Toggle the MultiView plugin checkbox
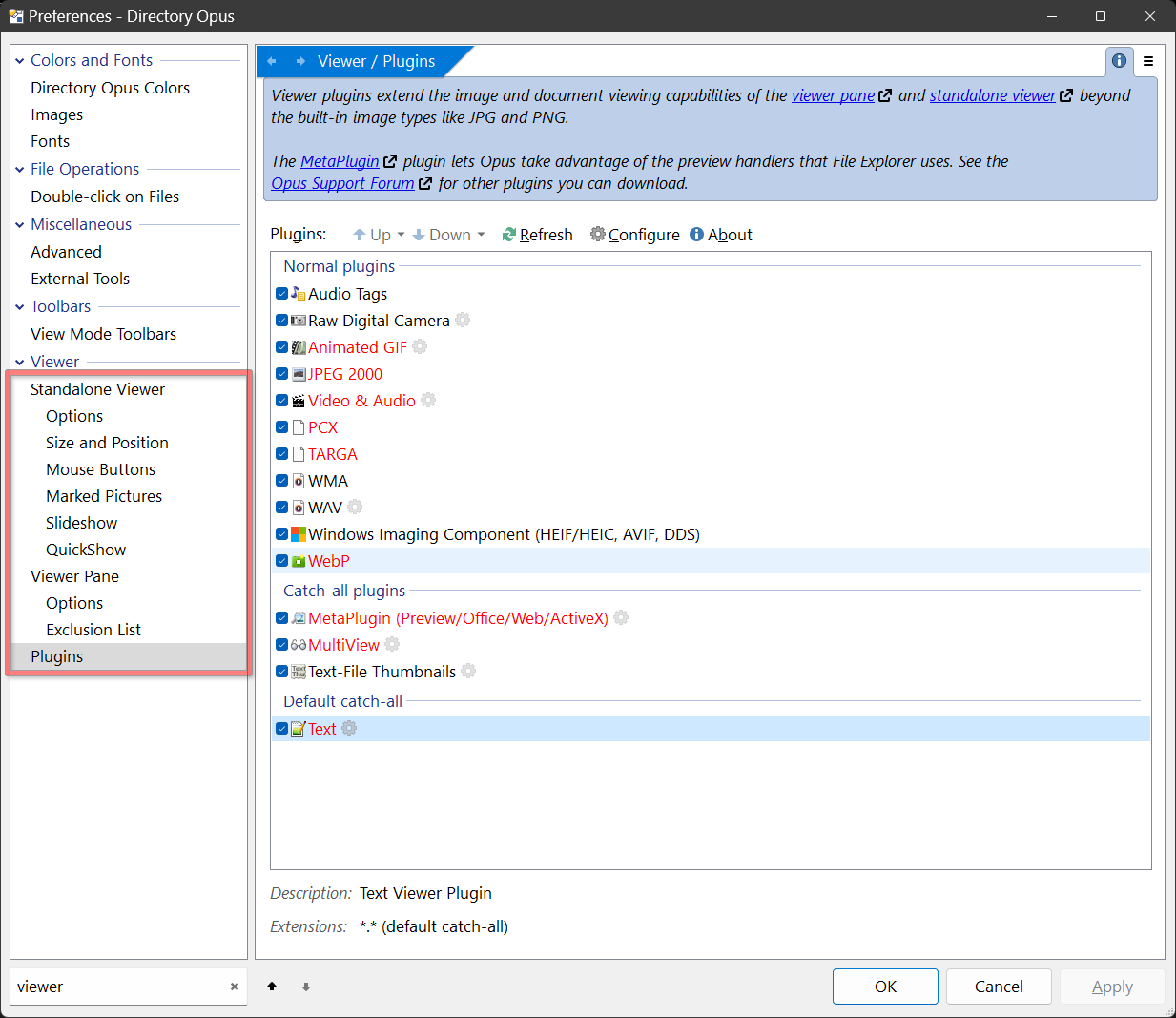The image size is (1176, 1018). tap(282, 645)
